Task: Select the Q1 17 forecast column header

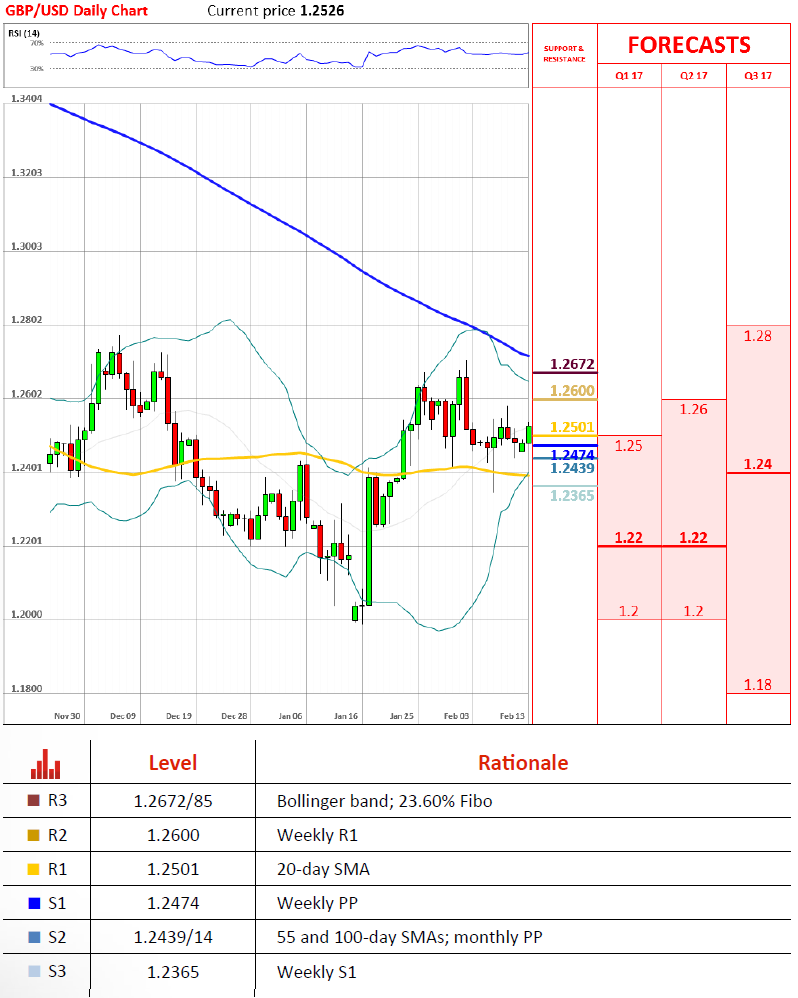Action: tap(629, 76)
